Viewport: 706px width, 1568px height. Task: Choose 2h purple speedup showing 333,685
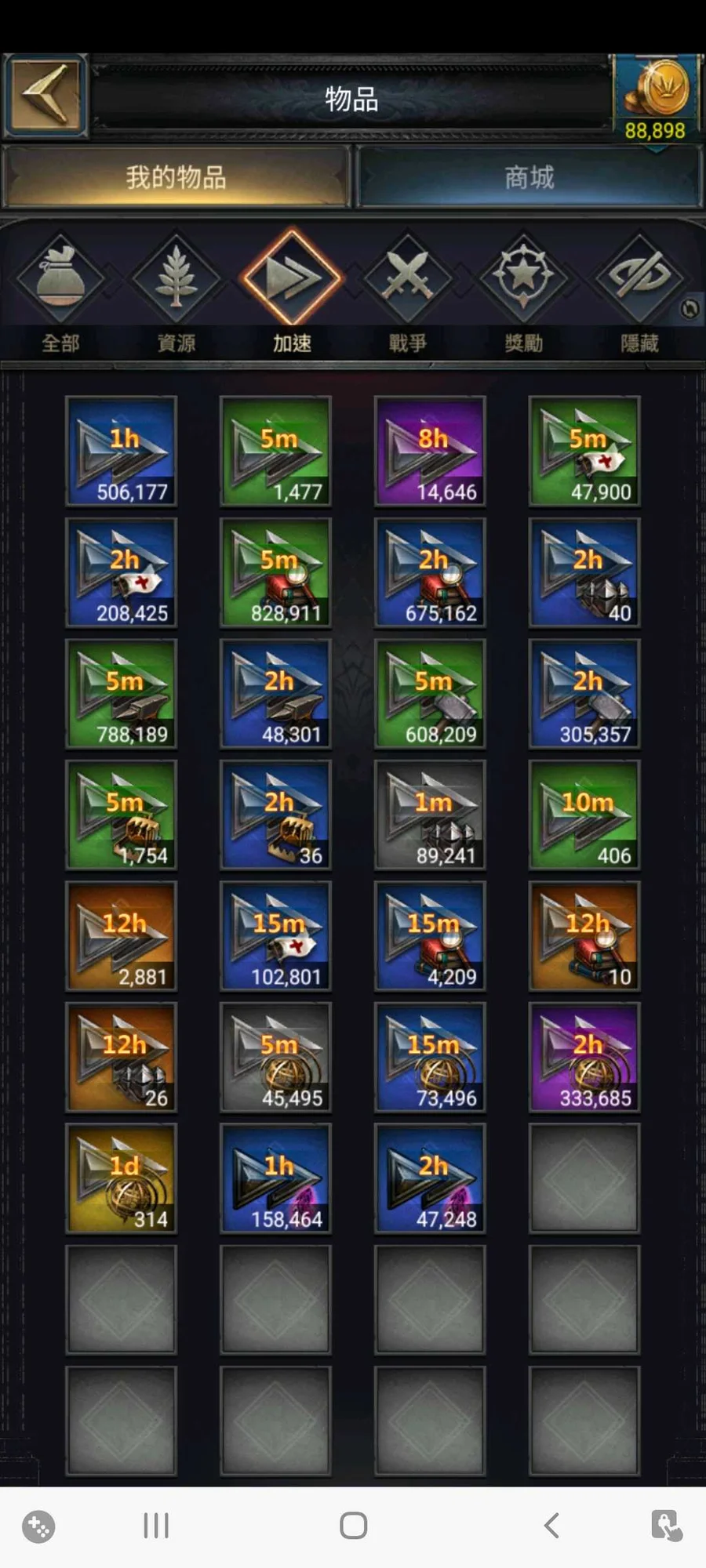point(584,1058)
